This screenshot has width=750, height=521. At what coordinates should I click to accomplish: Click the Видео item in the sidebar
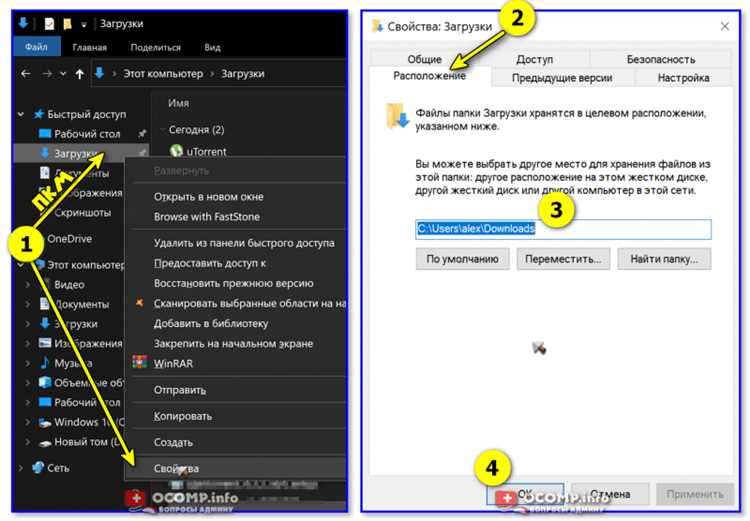click(69, 284)
